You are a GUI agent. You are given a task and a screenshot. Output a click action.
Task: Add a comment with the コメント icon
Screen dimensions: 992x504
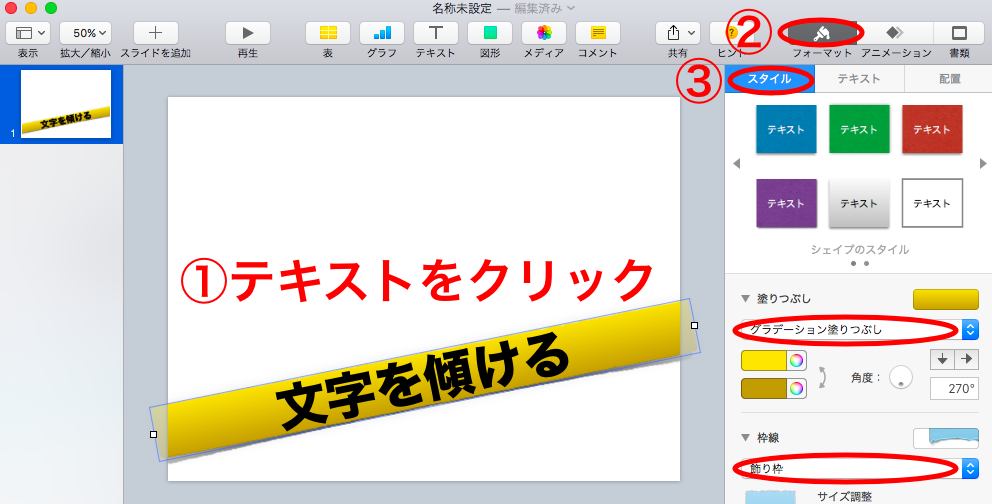598,33
